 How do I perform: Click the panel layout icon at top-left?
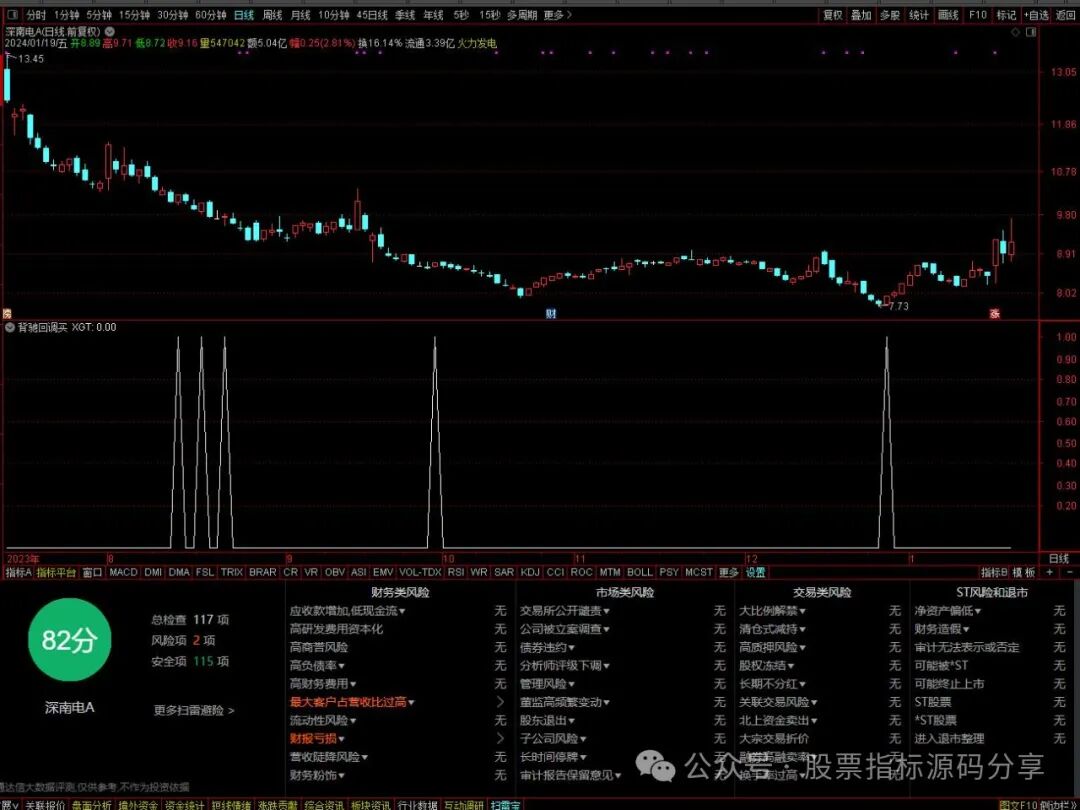[x=11, y=14]
